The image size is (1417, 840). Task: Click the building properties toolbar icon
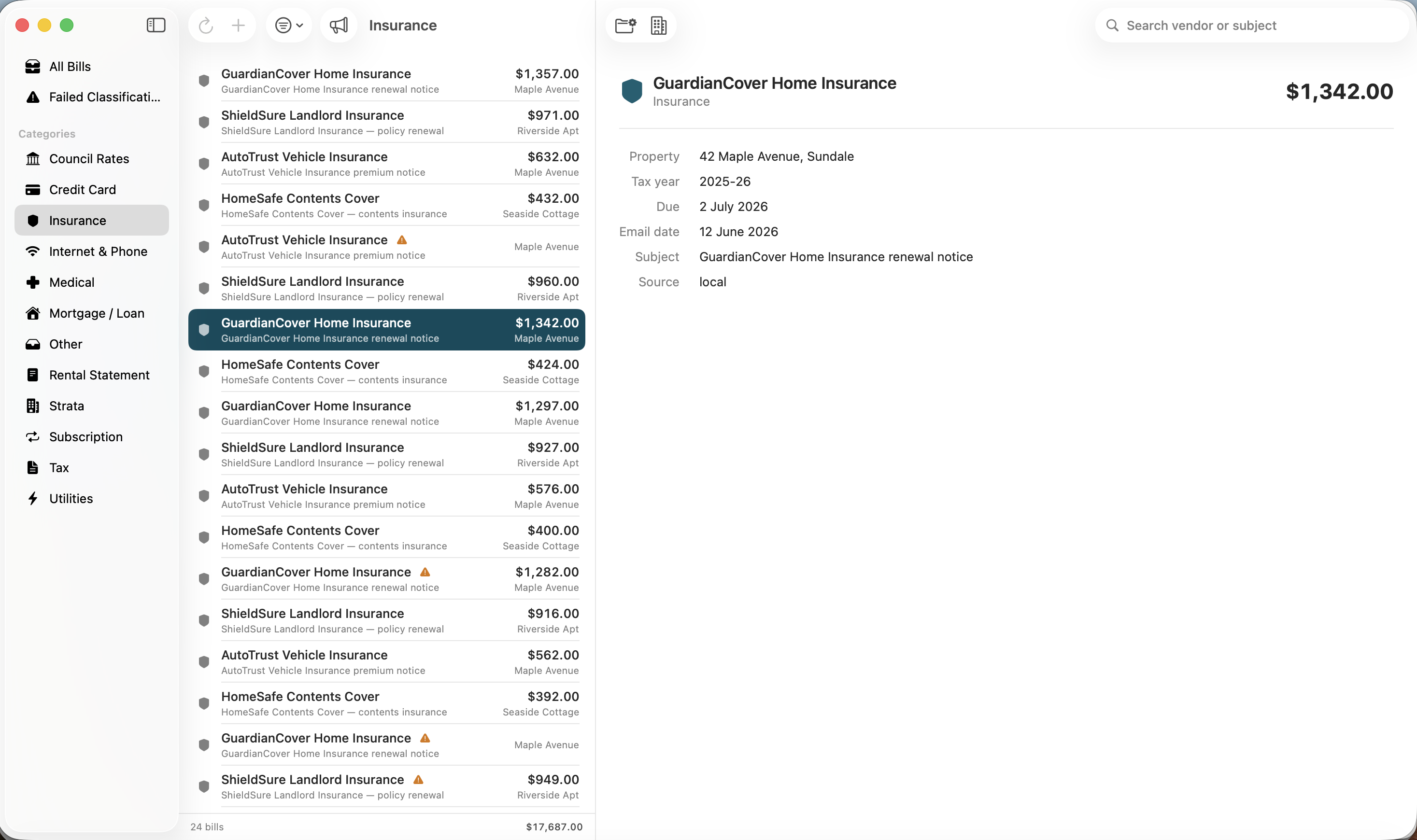(x=658, y=26)
